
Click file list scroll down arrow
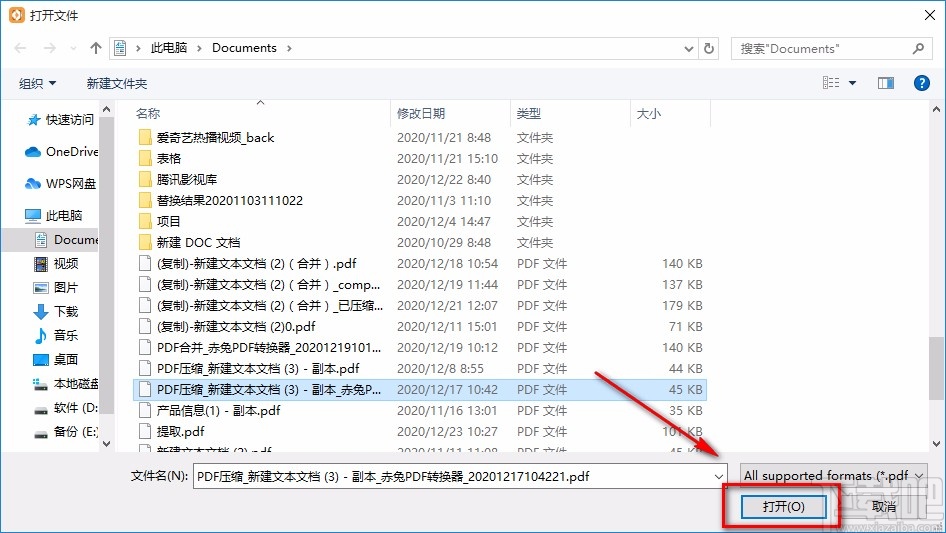tap(936, 444)
